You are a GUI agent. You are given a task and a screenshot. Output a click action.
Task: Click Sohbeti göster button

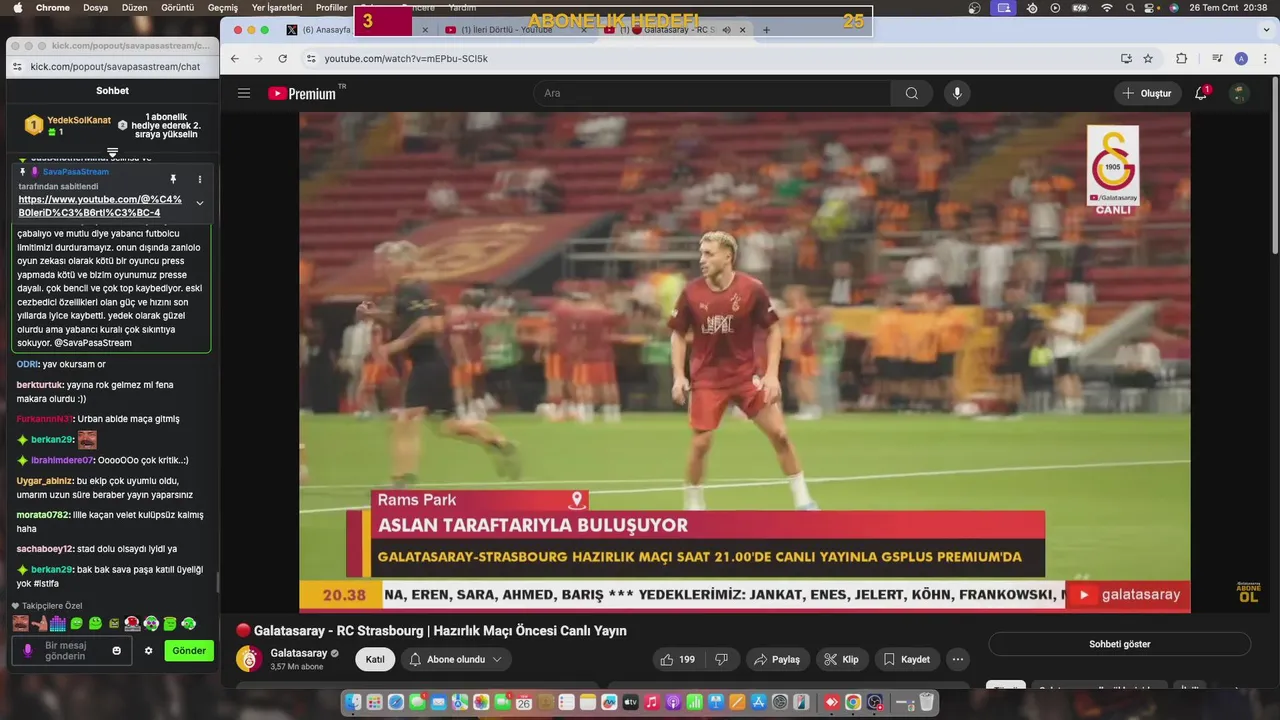coord(1119,644)
